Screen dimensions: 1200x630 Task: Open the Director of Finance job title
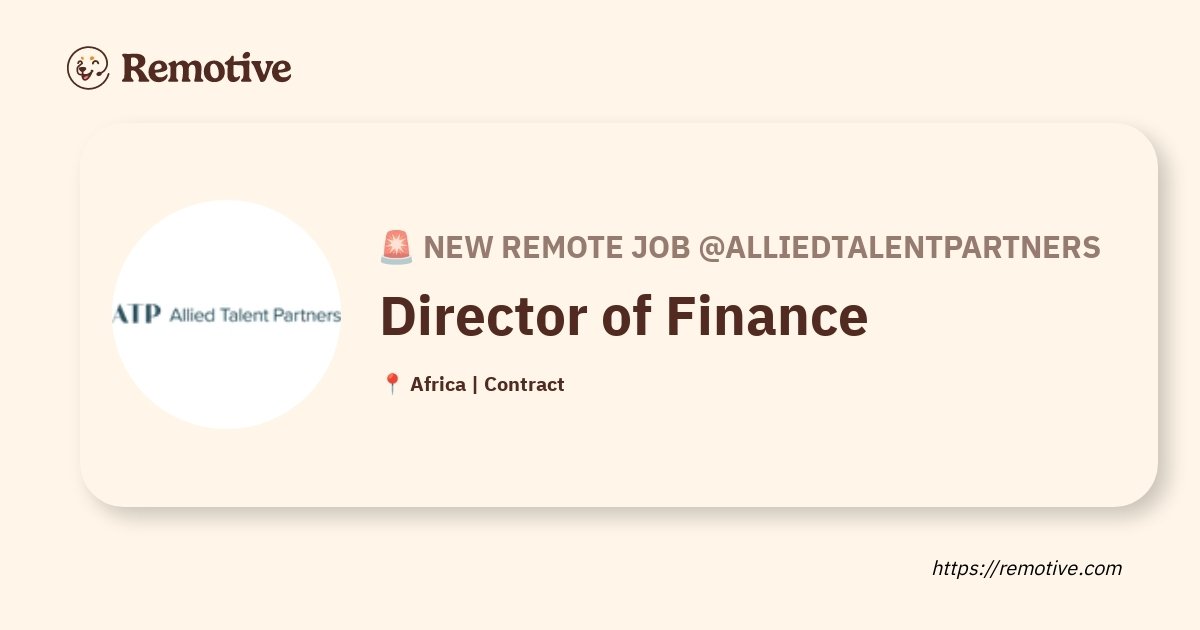tap(624, 316)
